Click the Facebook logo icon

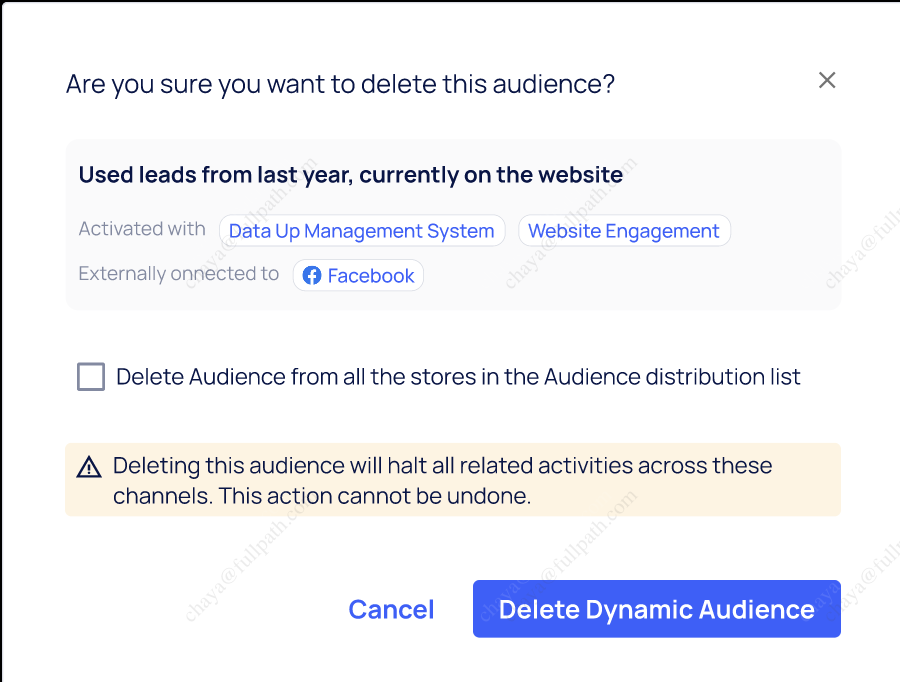[312, 276]
